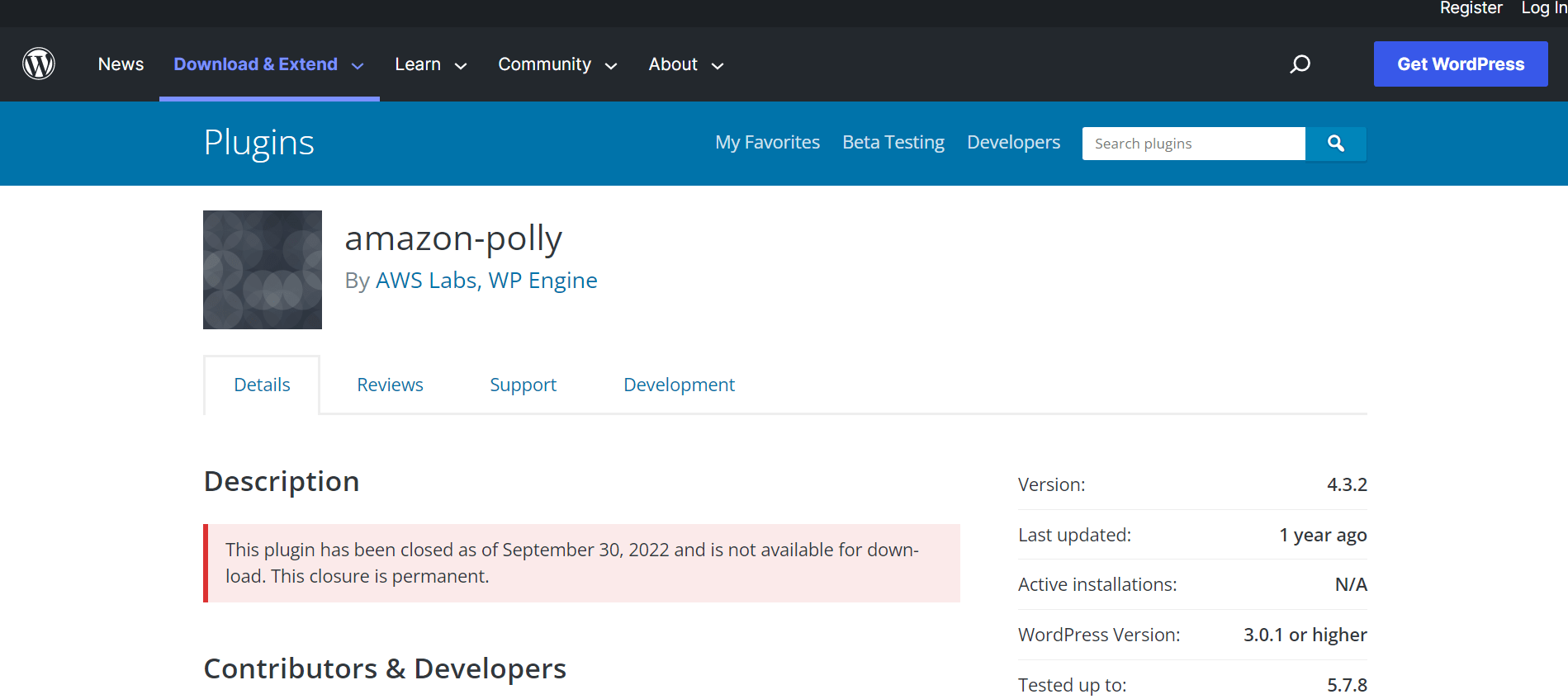The width and height of the screenshot is (1568, 699).
Task: Click the WordPress logo icon
Action: point(39,64)
